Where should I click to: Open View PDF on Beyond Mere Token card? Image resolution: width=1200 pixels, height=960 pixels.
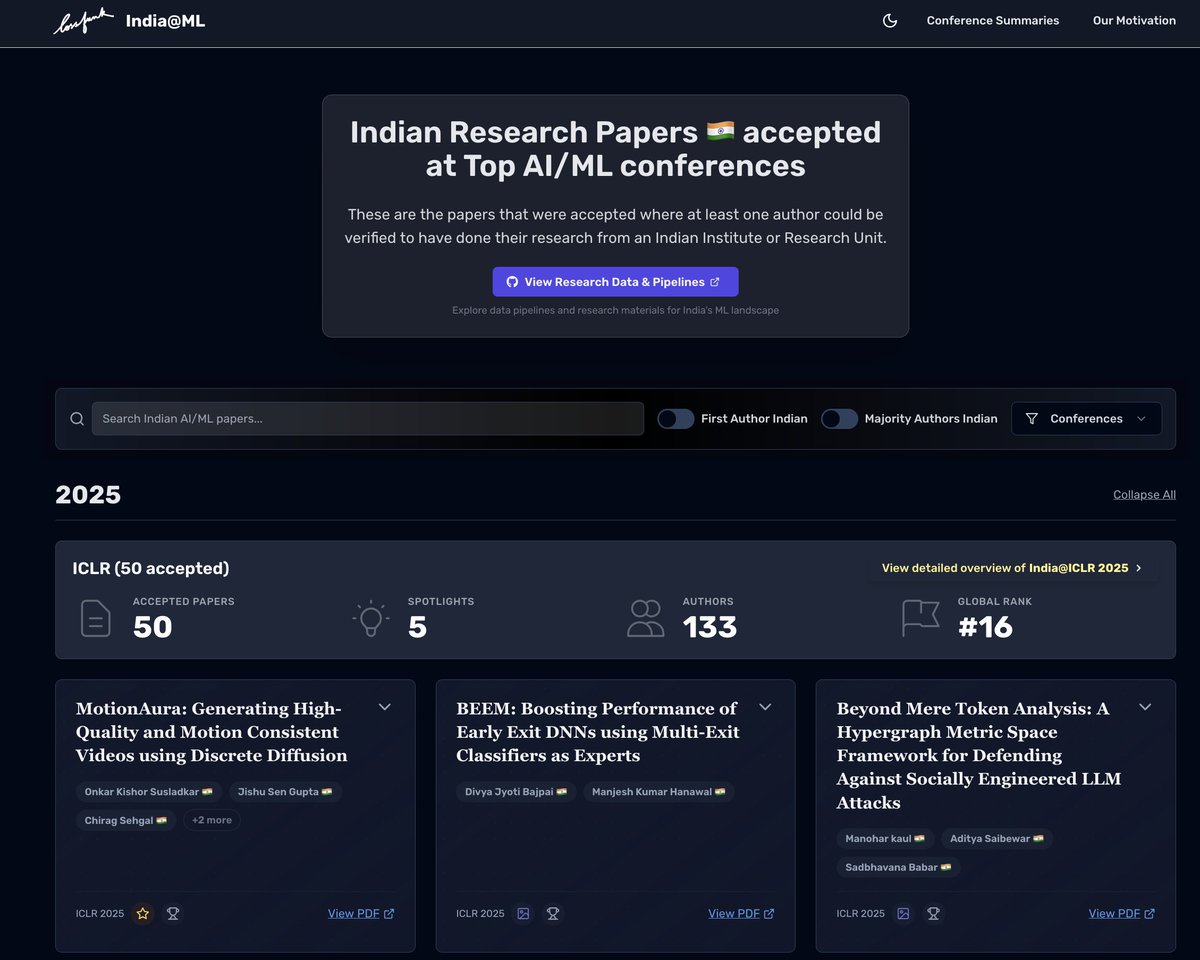pos(1121,913)
